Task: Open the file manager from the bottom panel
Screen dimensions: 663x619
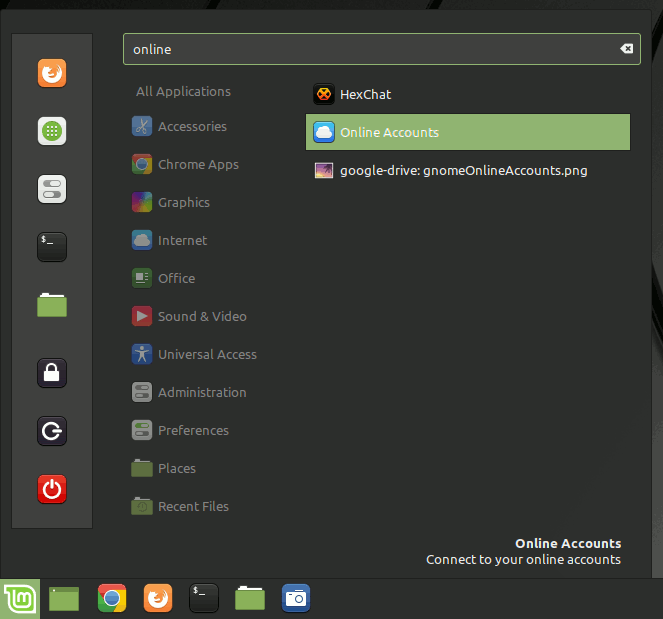Action: [250, 598]
